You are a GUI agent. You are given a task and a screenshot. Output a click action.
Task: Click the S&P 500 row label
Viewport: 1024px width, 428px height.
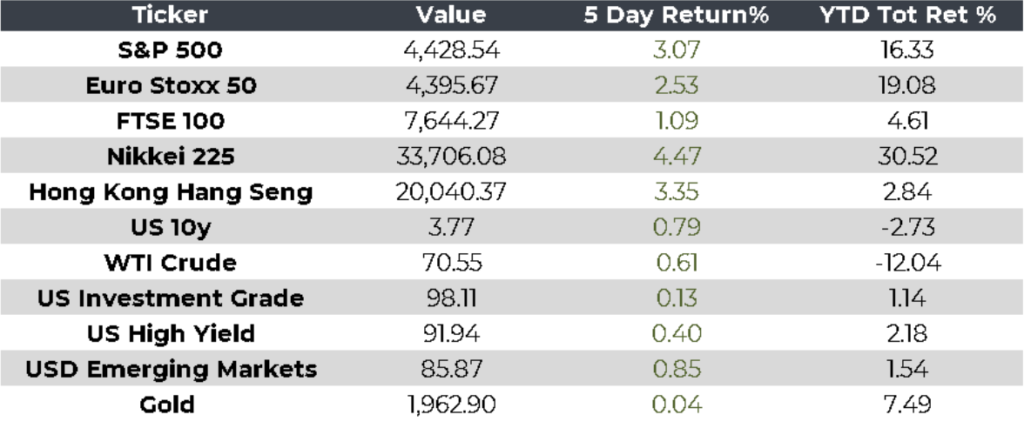tap(171, 48)
